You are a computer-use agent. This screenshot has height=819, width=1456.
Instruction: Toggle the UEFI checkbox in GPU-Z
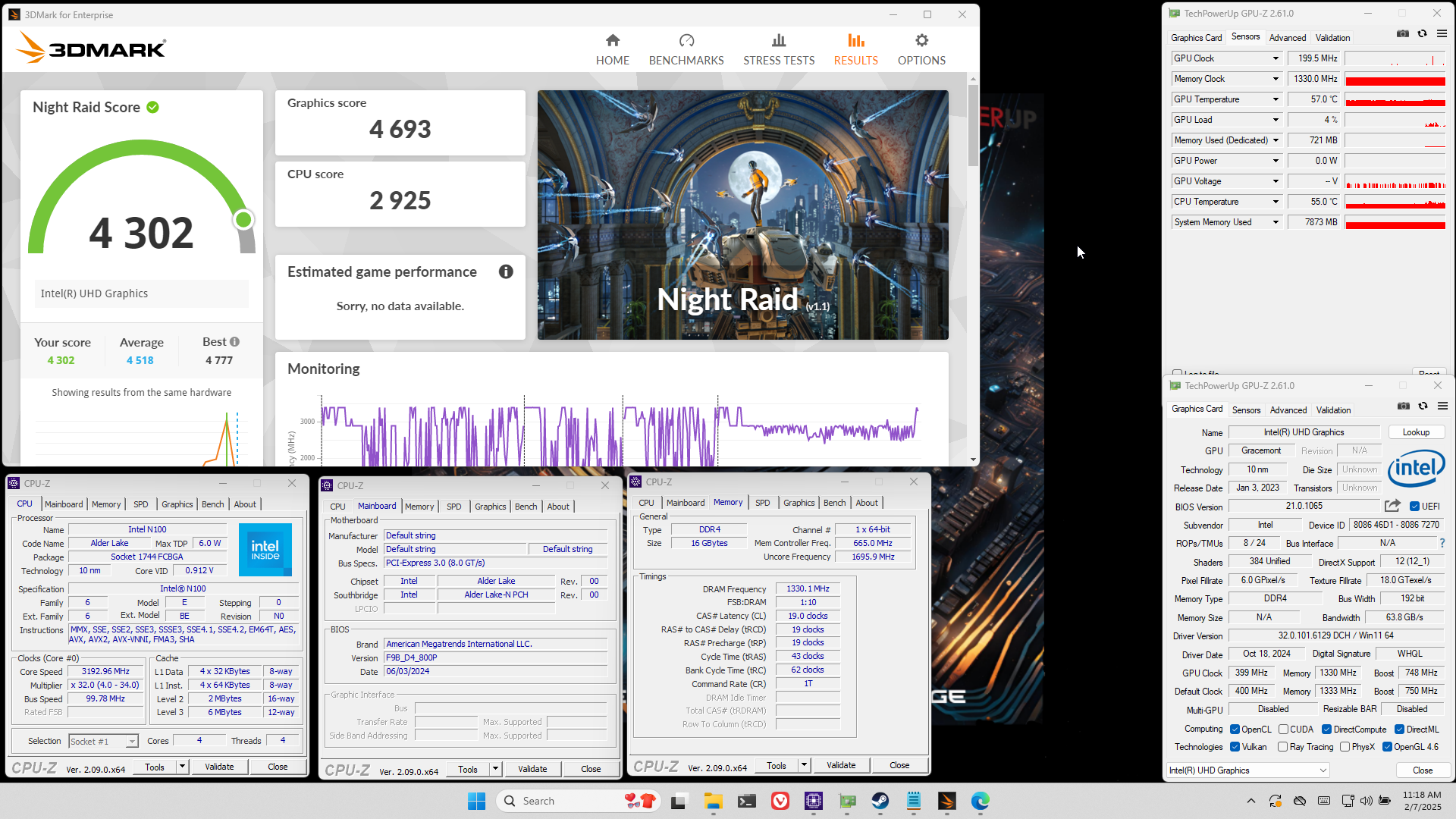coord(1415,507)
